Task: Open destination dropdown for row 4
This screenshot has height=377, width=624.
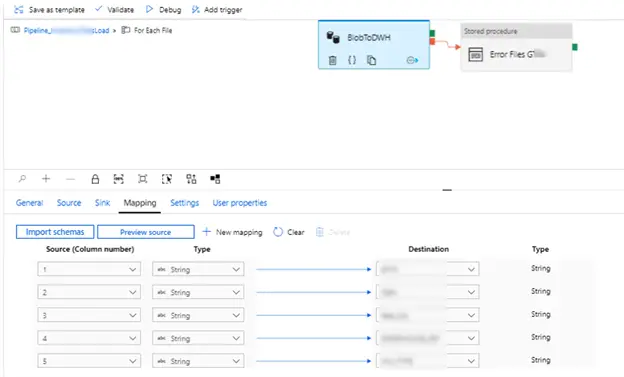Action: [x=428, y=338]
